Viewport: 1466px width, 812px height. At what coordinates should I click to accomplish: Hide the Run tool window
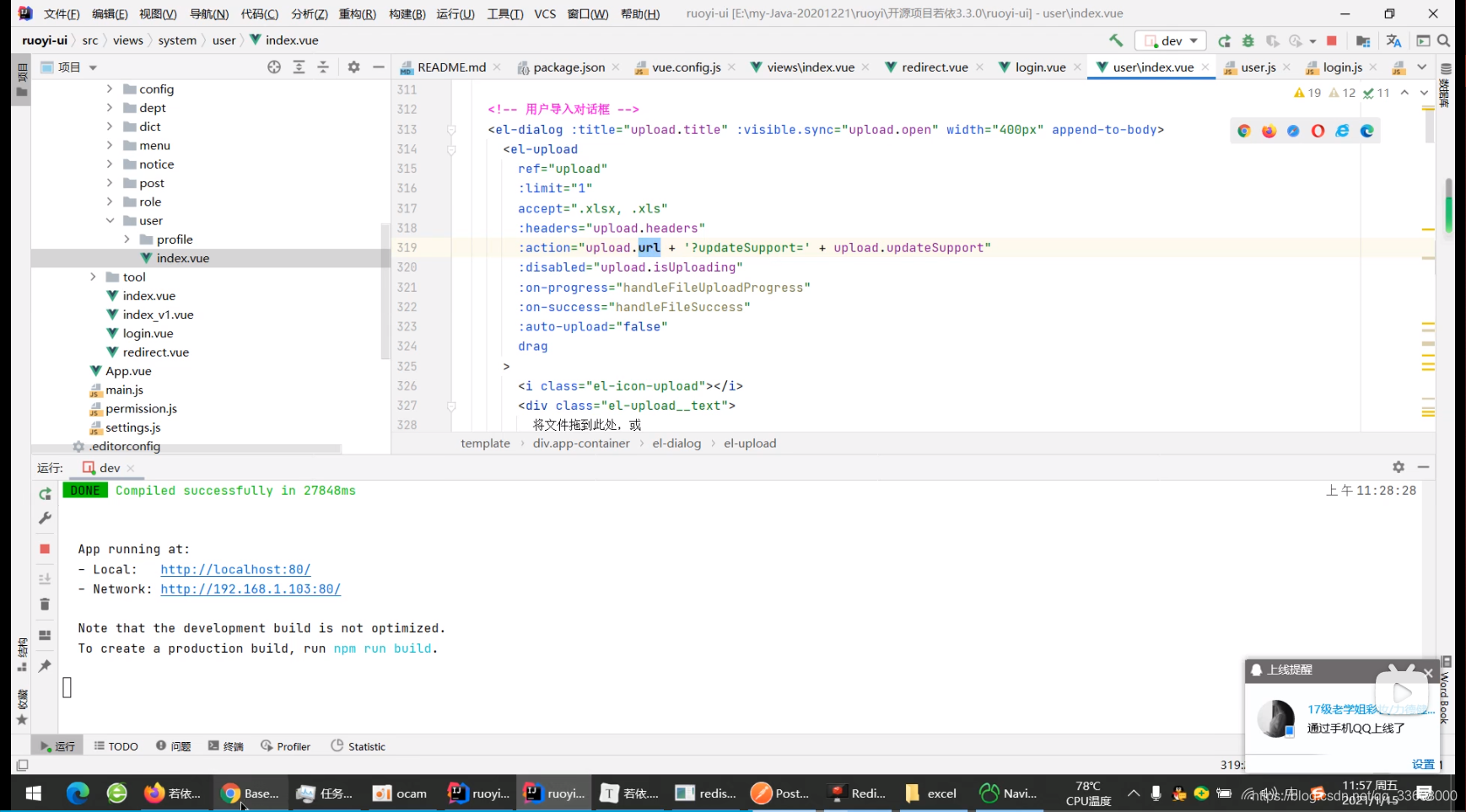[x=1423, y=467]
